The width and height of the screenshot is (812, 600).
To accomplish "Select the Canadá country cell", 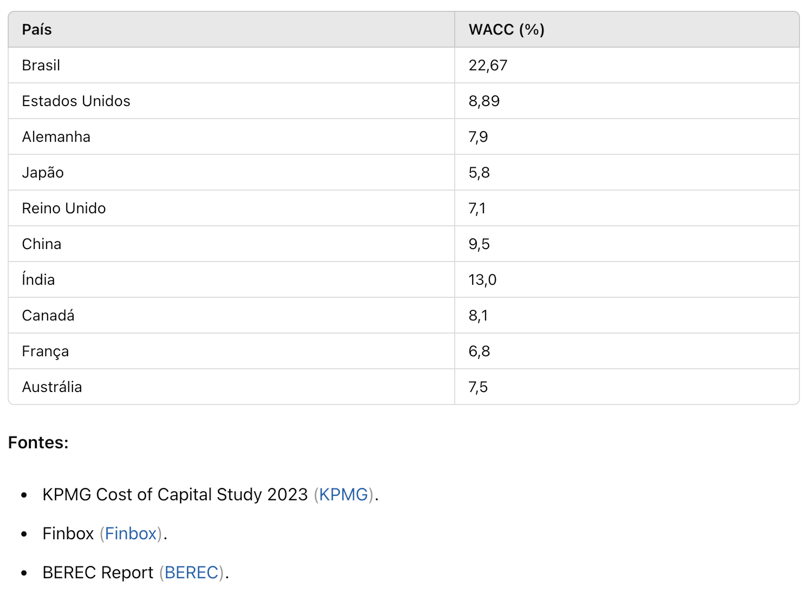I will coord(48,315).
